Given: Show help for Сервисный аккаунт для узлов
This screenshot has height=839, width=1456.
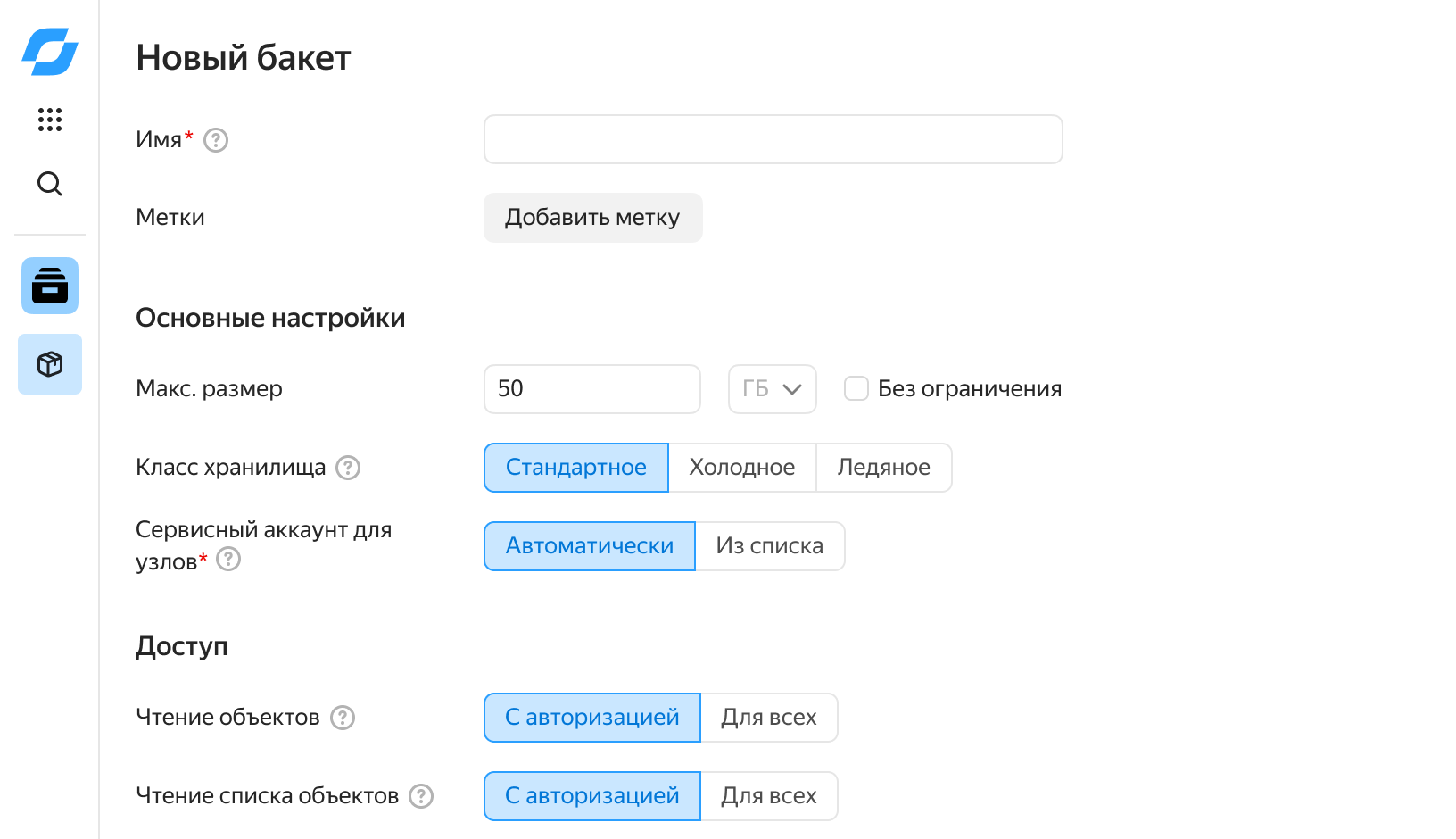Looking at the screenshot, I should [x=229, y=560].
